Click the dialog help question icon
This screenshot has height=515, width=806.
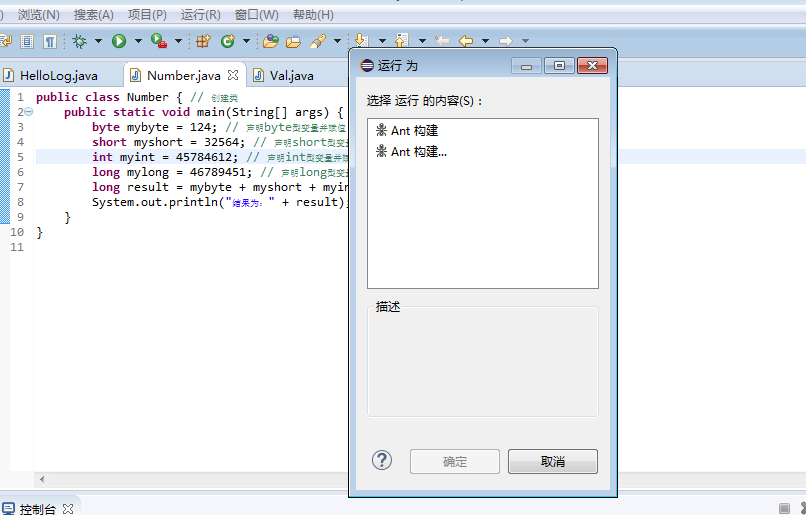(x=381, y=461)
